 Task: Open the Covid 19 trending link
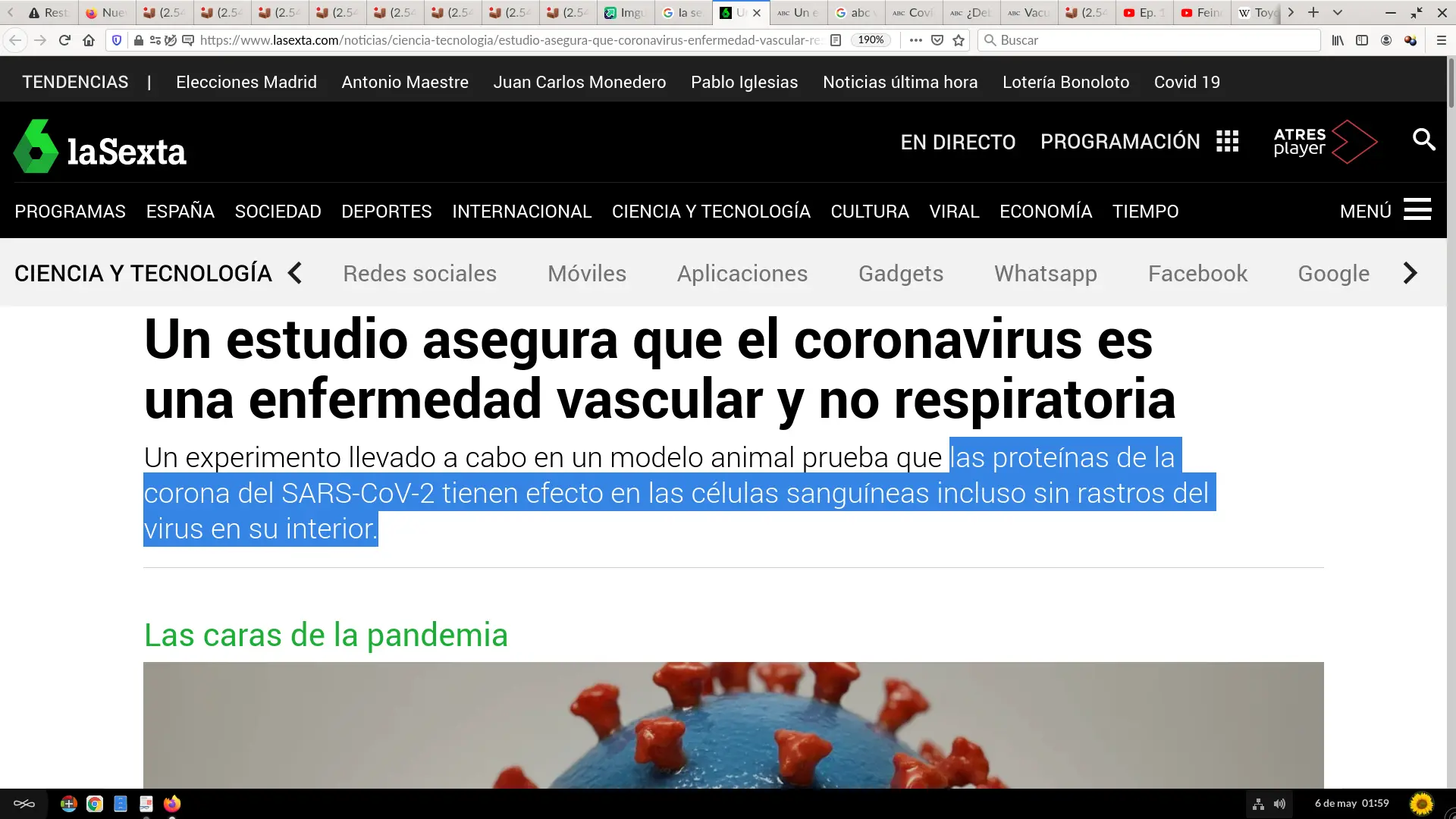point(1187,82)
